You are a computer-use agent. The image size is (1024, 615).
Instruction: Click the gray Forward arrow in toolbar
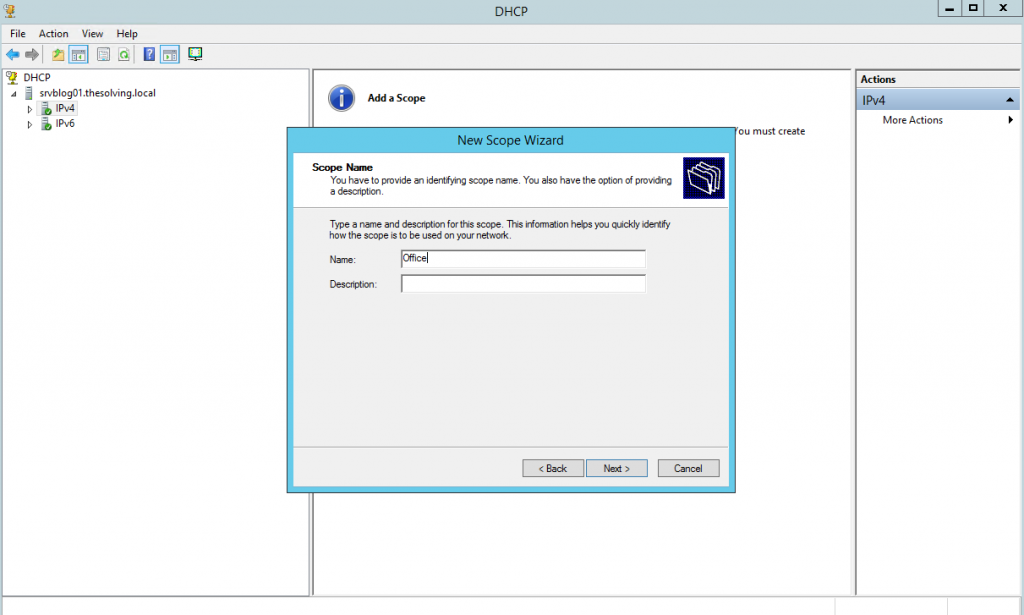31,54
